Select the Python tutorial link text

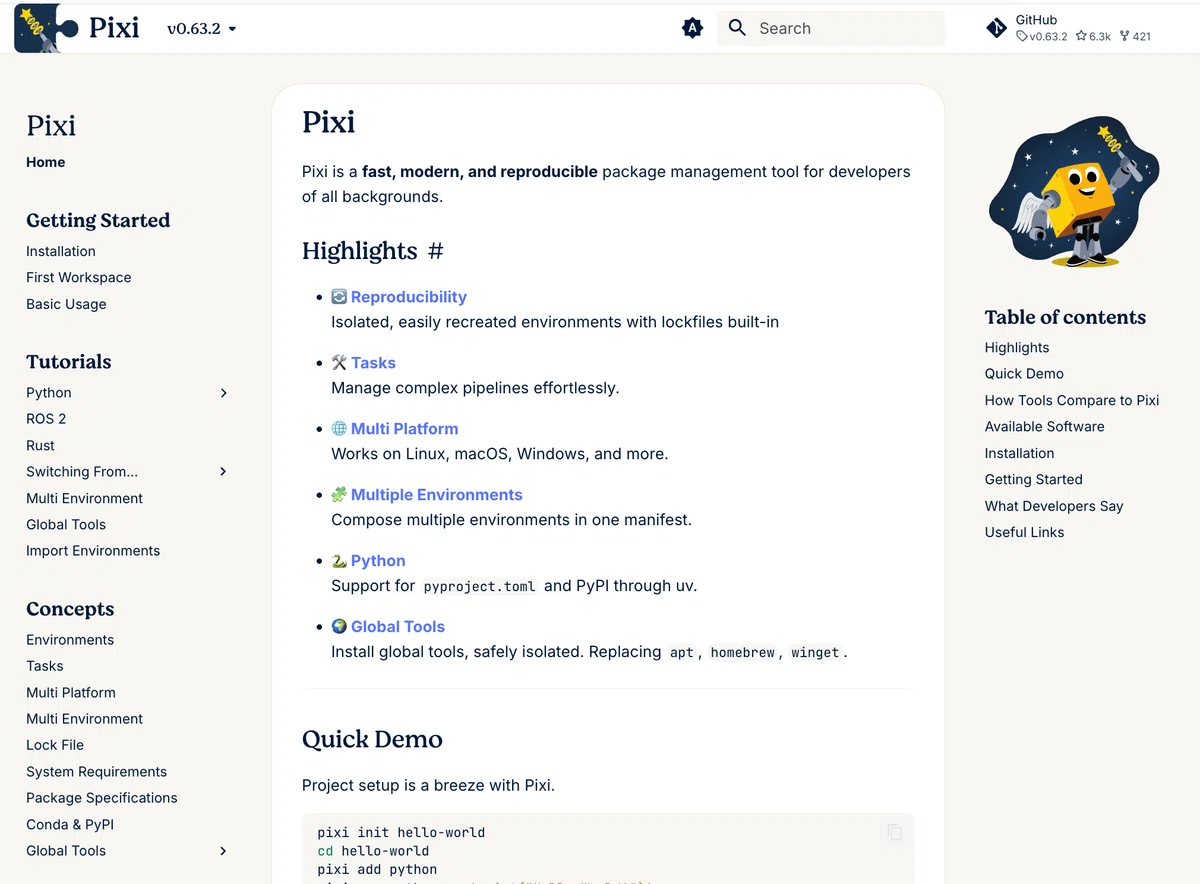click(49, 393)
